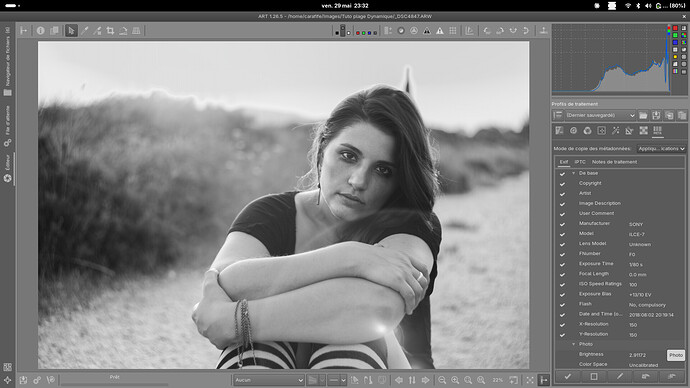The image size is (690, 388).
Task: Open metadata copy mode dropdown
Action: (661, 149)
